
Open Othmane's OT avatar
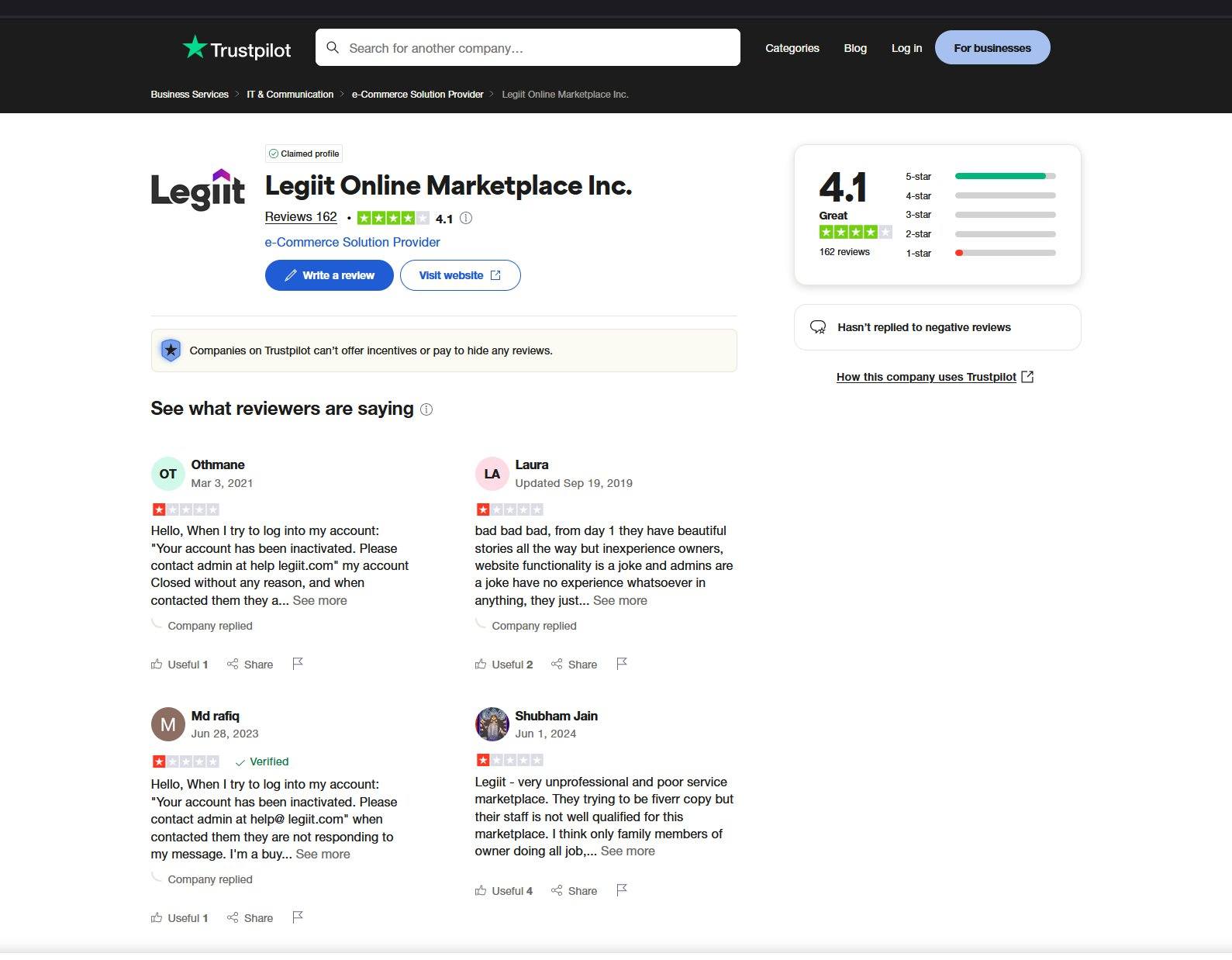[167, 474]
